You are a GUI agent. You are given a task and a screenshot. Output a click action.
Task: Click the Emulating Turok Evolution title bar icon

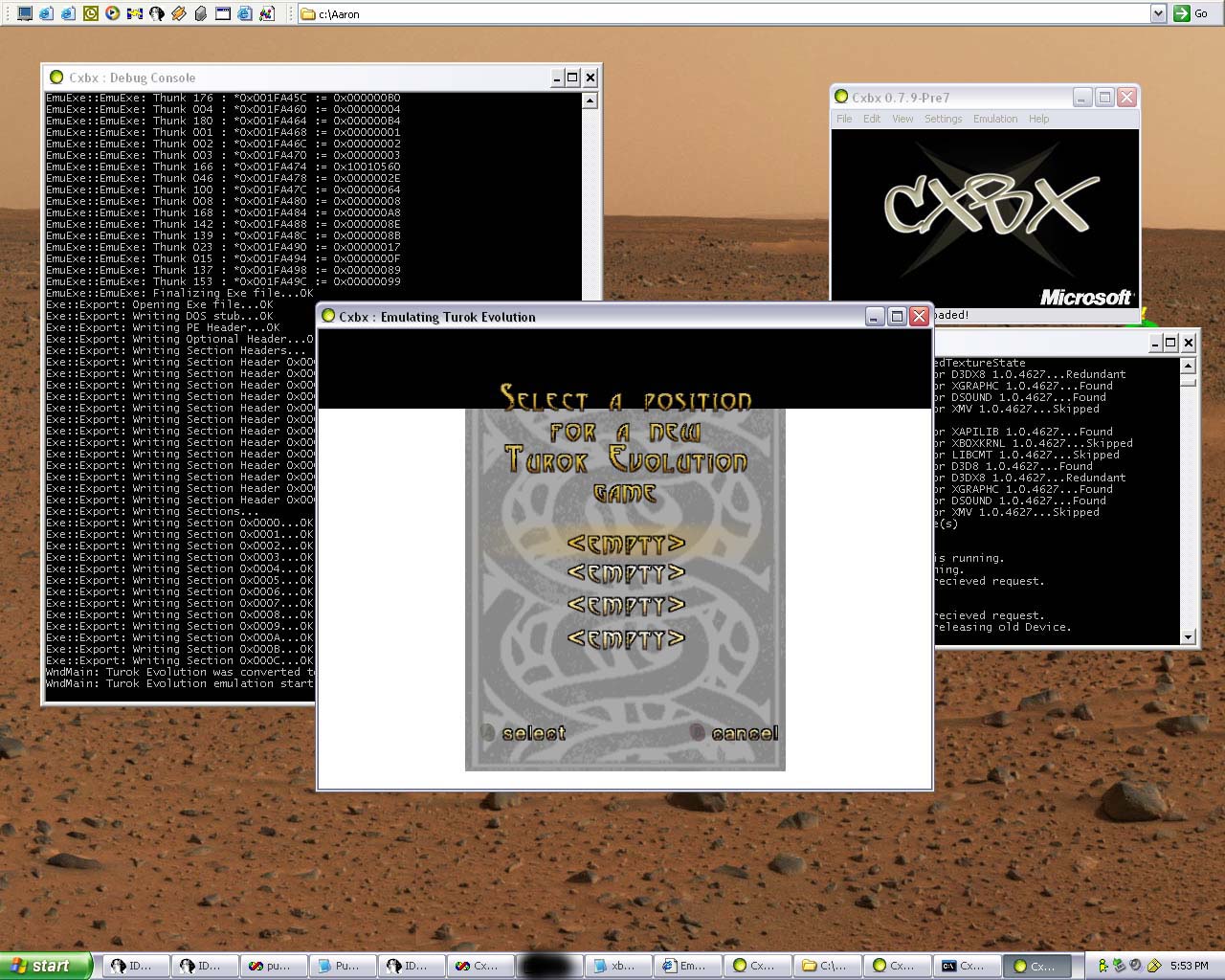(328, 316)
